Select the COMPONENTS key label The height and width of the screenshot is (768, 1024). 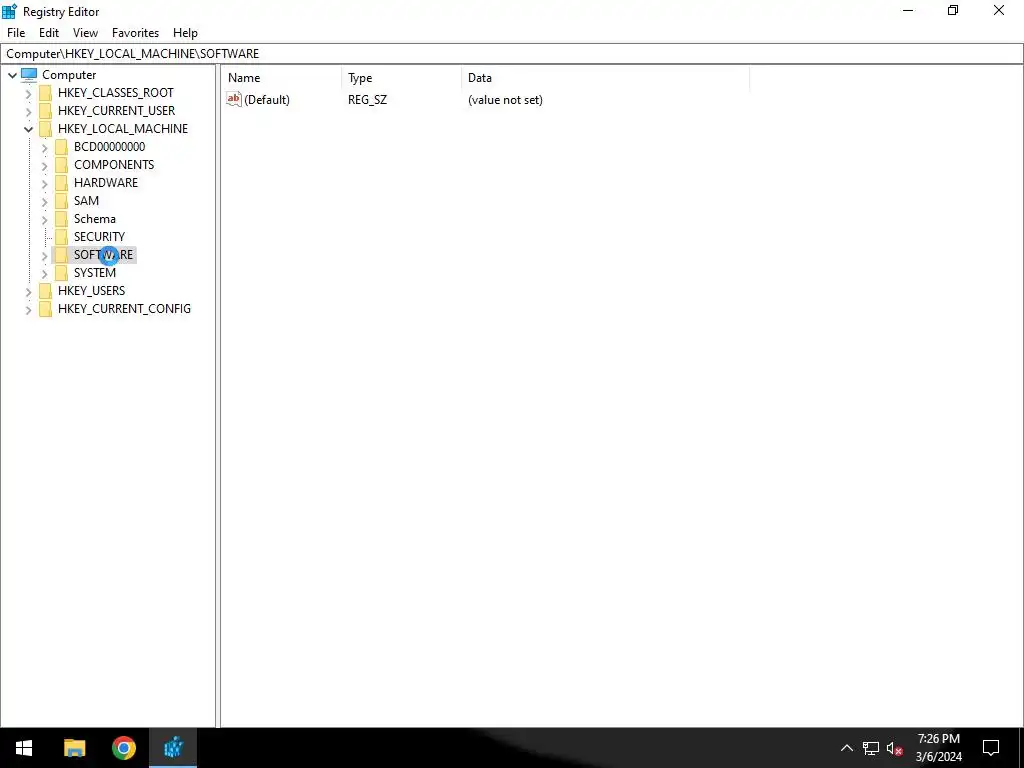pyautogui.click(x=114, y=165)
